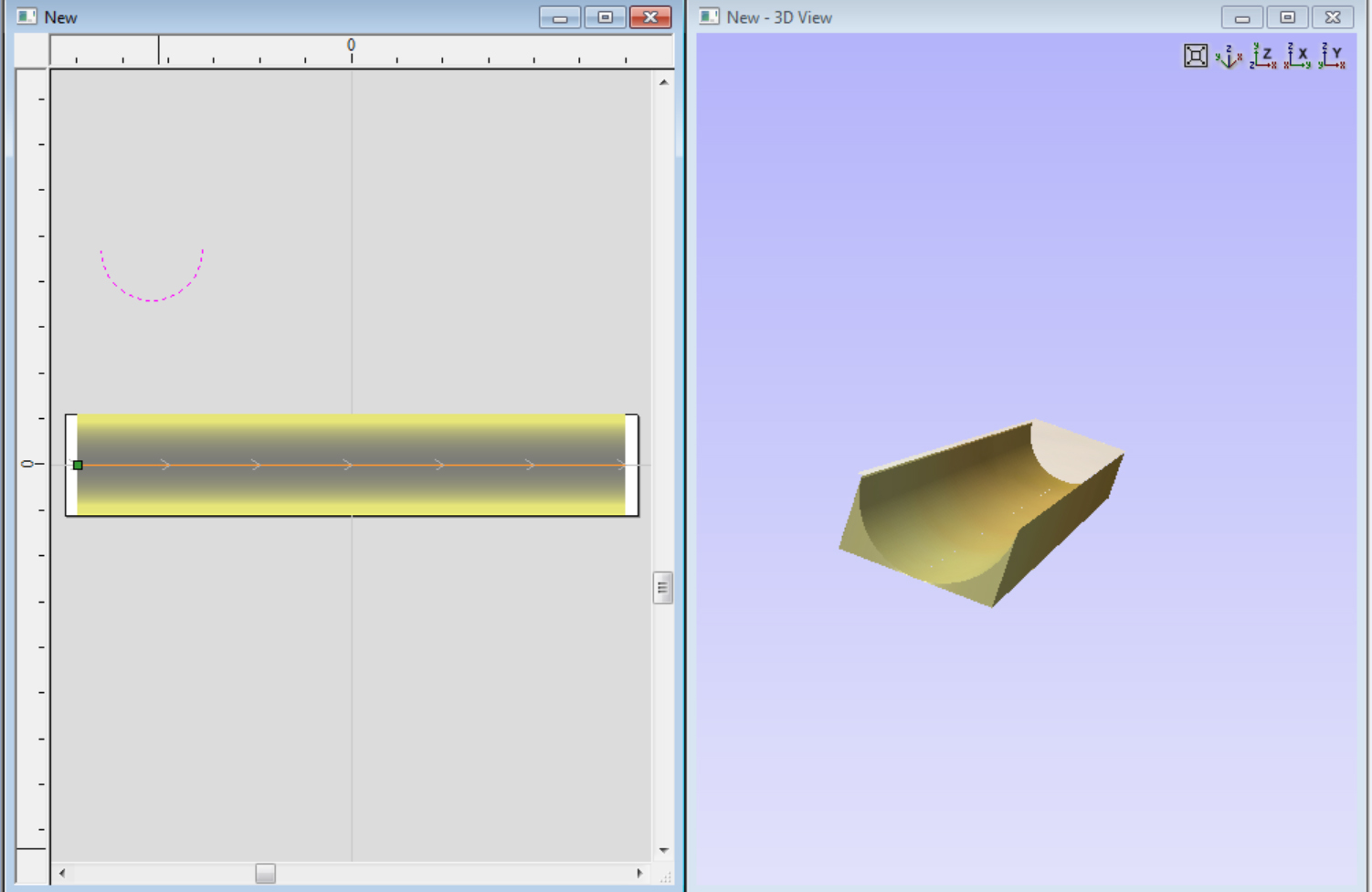Screen dimensions: 1372x892
Task: Select the view-along-Z axis icon
Action: coord(1263,57)
